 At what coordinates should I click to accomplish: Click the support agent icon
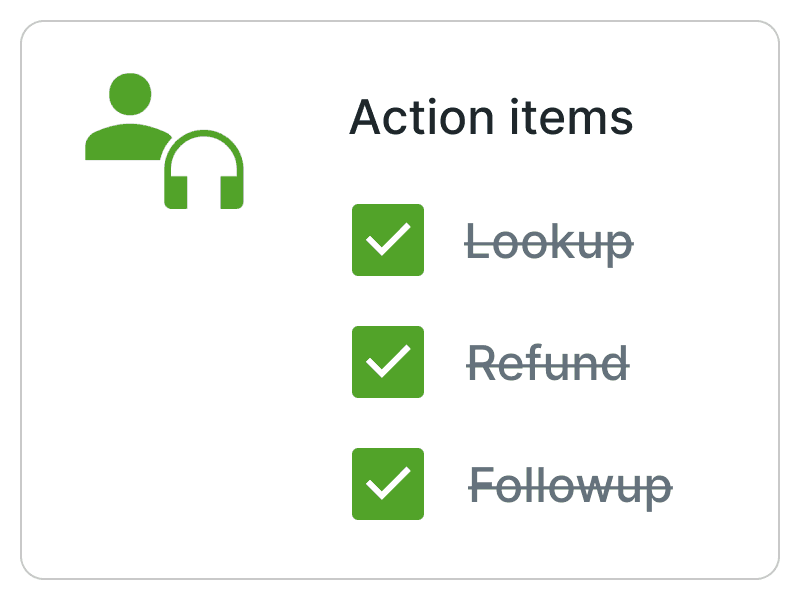tap(164, 141)
